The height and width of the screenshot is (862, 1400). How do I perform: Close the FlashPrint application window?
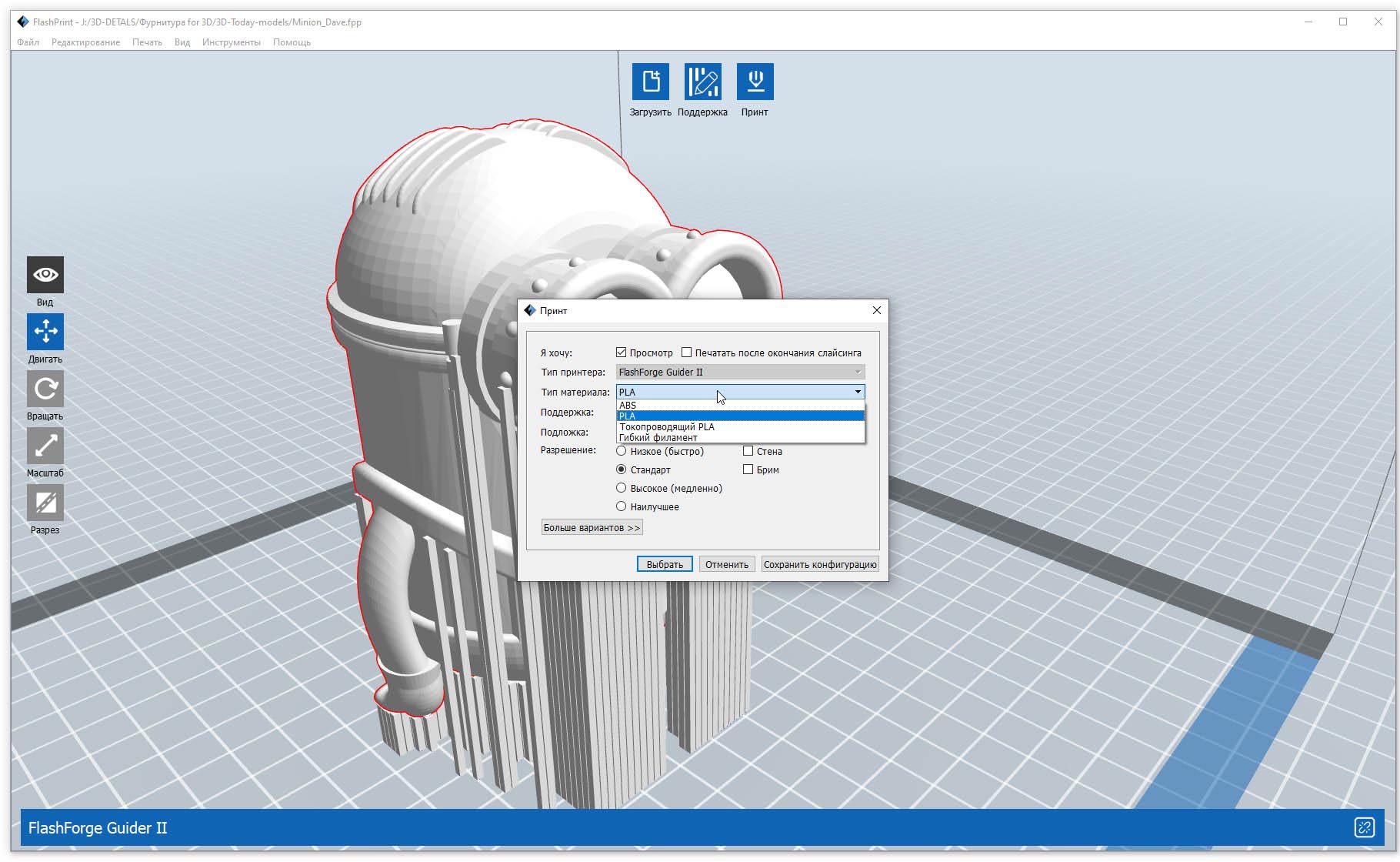coord(1378,22)
